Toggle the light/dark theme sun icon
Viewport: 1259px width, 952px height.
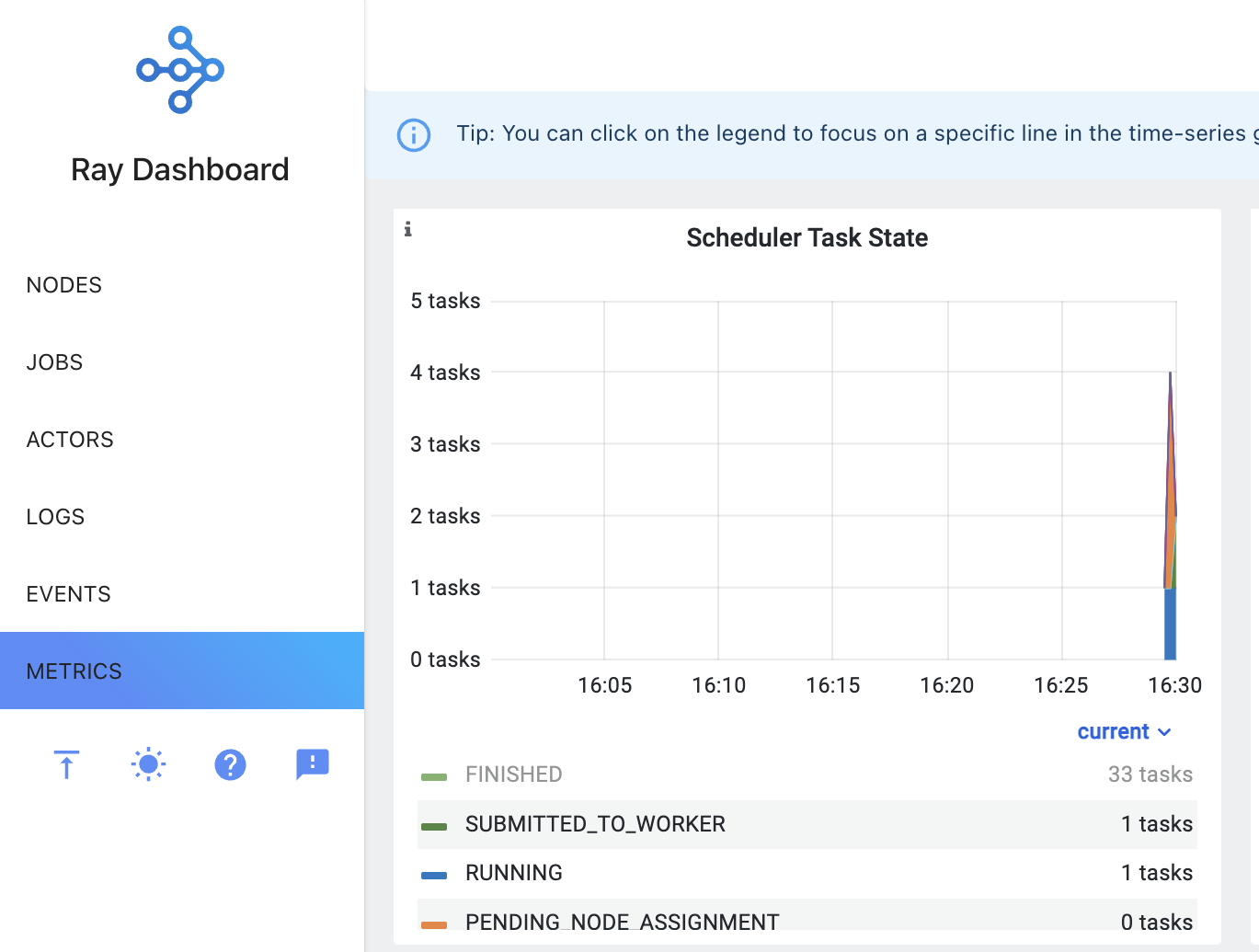(x=148, y=764)
